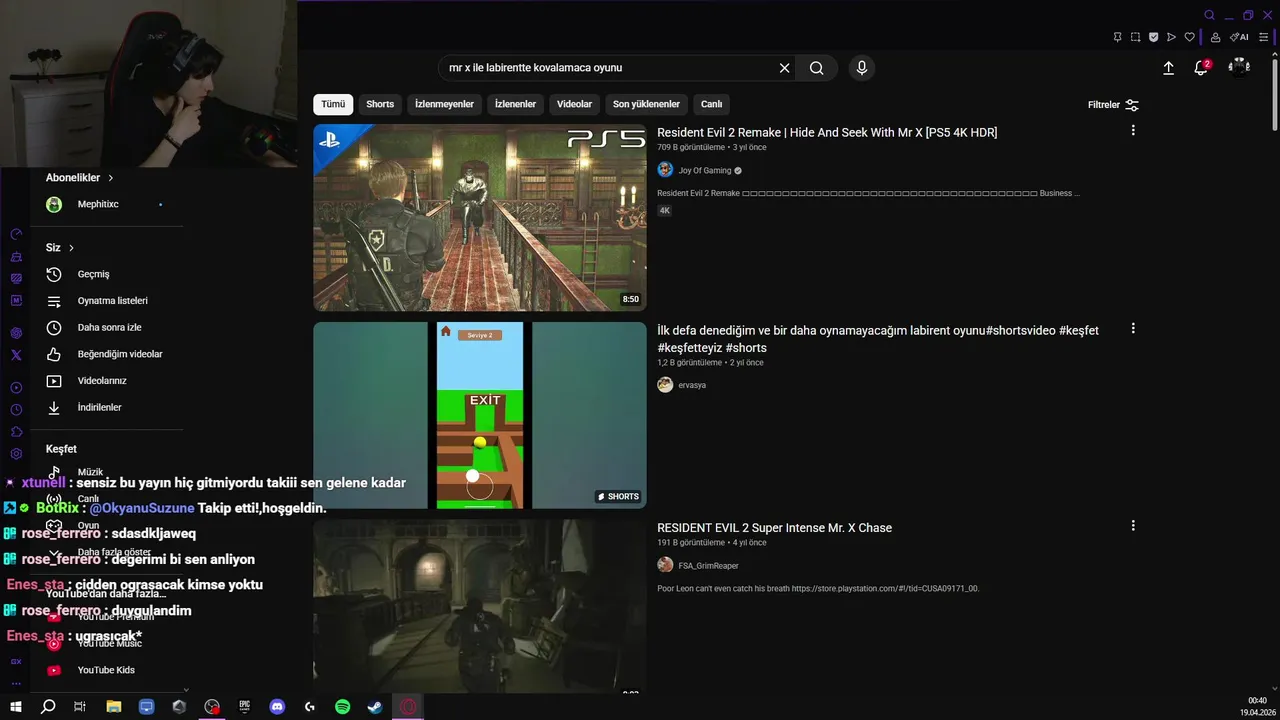This screenshot has height=720, width=1280.
Task: Open more options for Hide And Seek video
Action: 1133,131
